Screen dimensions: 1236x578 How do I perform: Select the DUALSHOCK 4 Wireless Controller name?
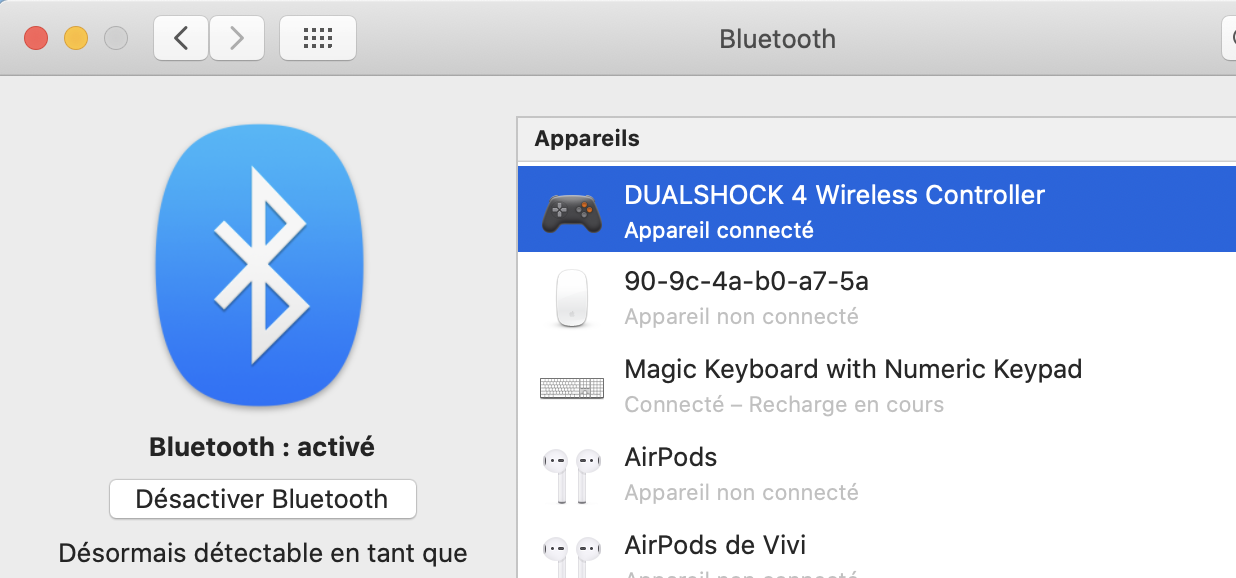(x=834, y=195)
